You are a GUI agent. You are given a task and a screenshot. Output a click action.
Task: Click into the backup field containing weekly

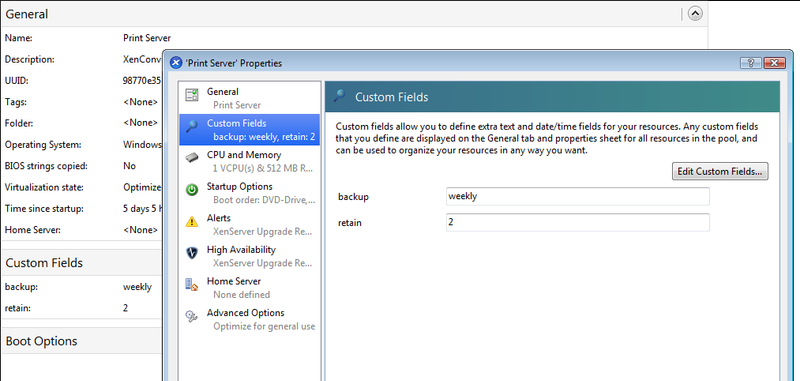pos(578,196)
